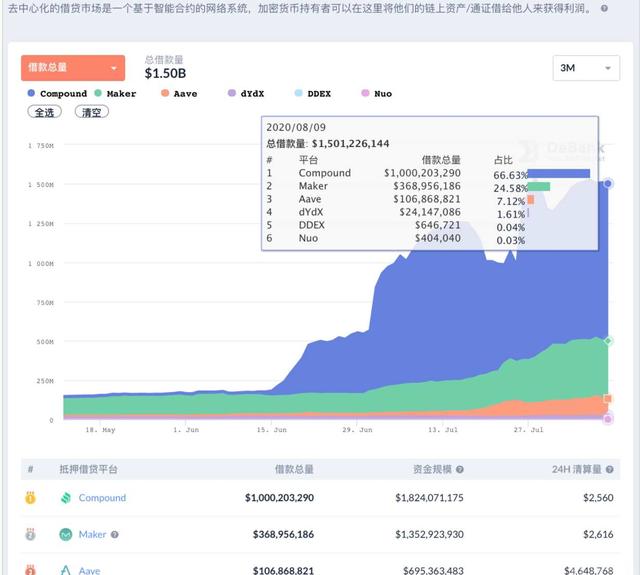Open the Aave platform link
The width and height of the screenshot is (640, 575).
[x=89, y=570]
